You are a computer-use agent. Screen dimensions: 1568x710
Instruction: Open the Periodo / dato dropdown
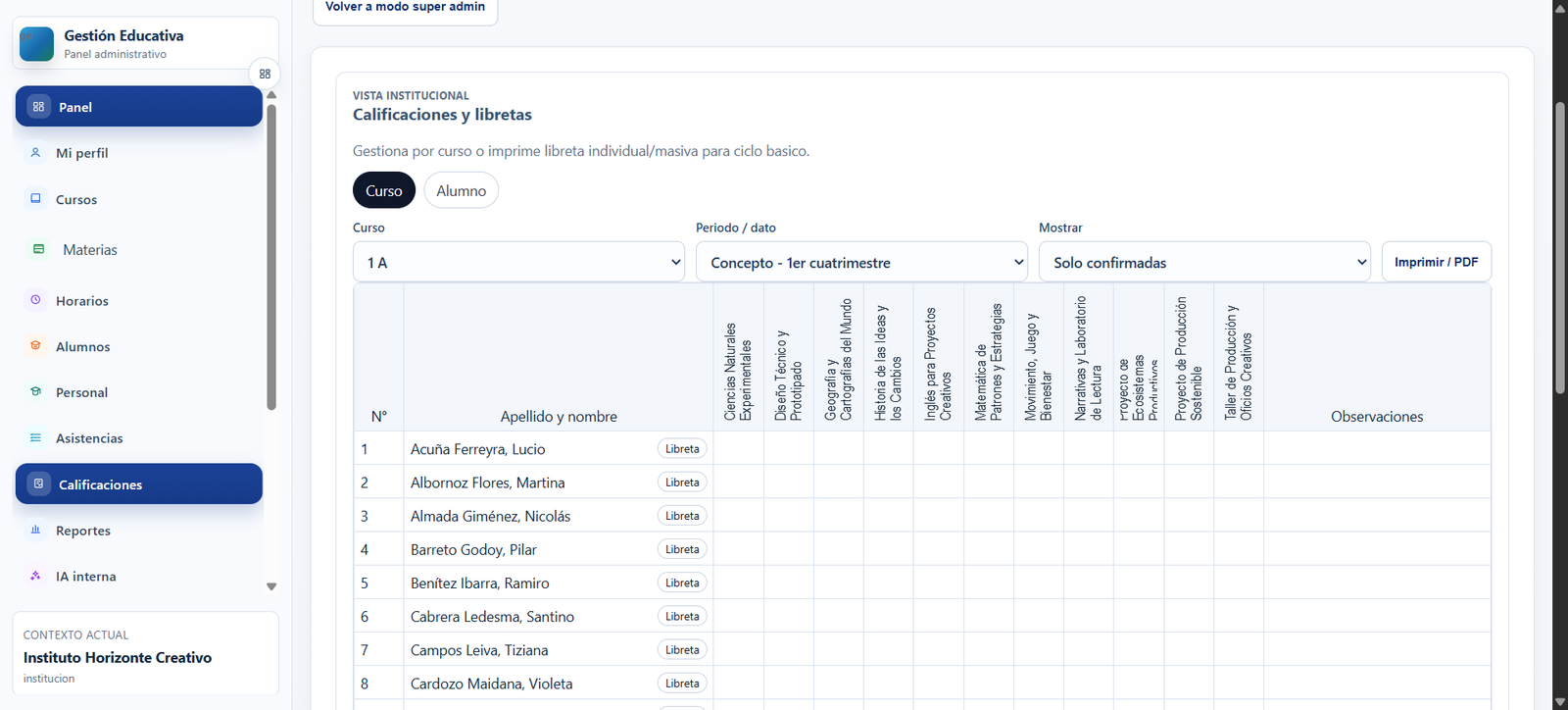click(x=861, y=262)
